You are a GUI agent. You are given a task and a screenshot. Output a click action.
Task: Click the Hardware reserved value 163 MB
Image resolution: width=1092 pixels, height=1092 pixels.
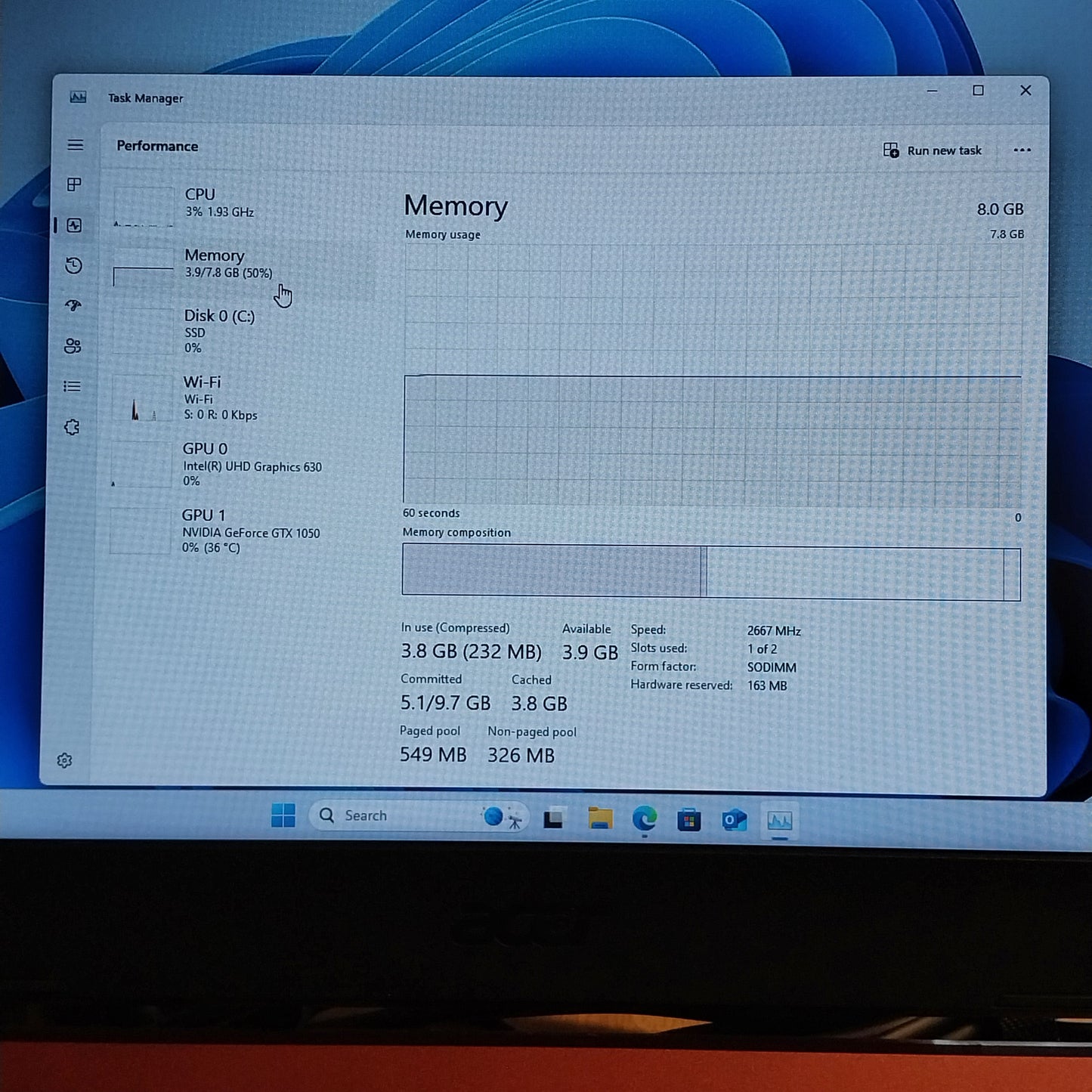click(x=767, y=685)
